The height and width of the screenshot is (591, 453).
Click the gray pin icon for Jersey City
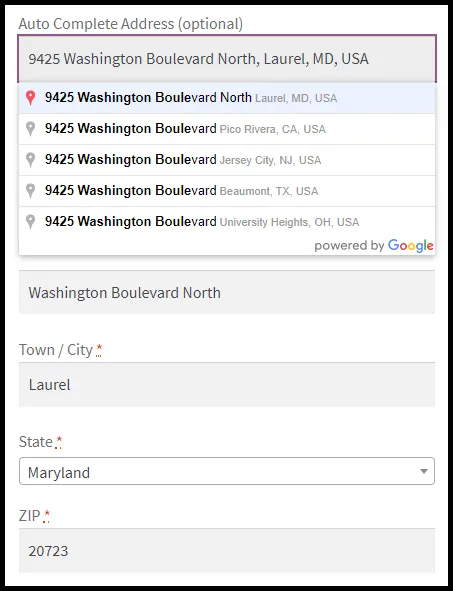click(x=31, y=160)
